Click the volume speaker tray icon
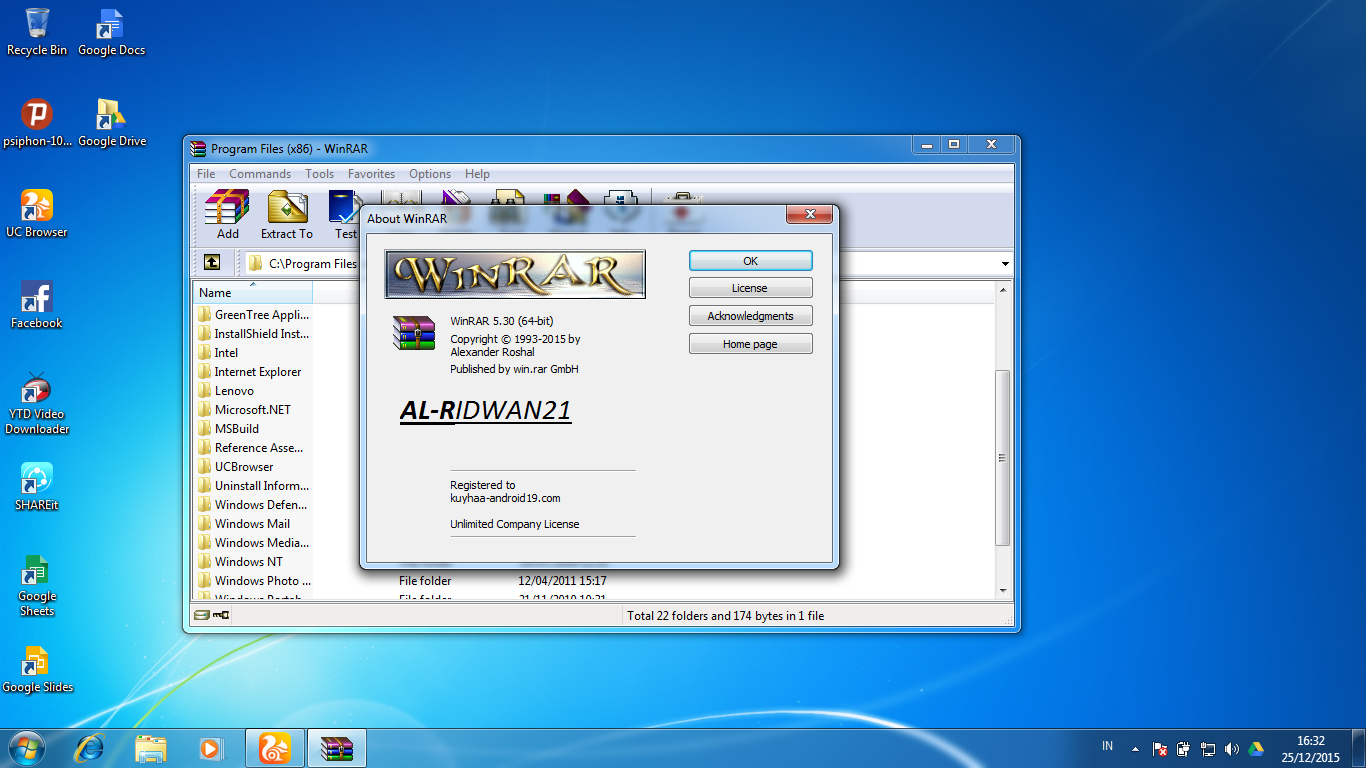Screen dimensions: 1366x768 [x=1231, y=748]
